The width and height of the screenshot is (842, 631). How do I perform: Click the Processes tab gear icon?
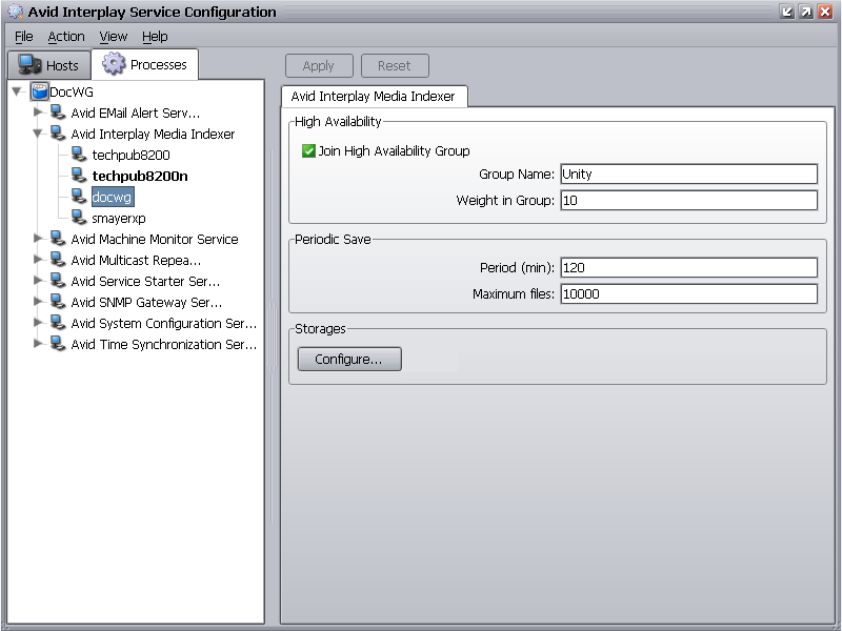pos(114,63)
